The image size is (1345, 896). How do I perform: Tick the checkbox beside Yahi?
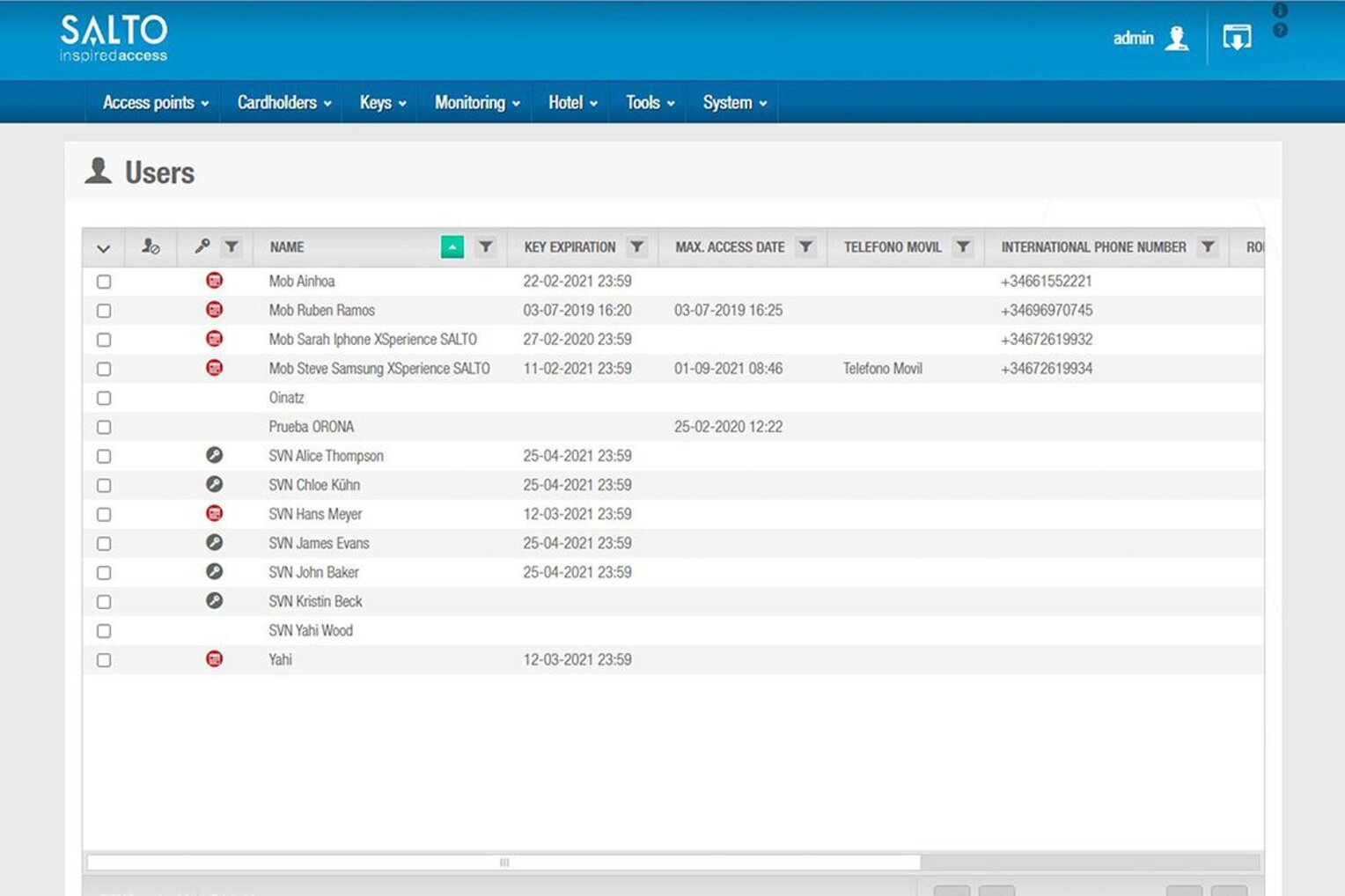pyautogui.click(x=104, y=660)
